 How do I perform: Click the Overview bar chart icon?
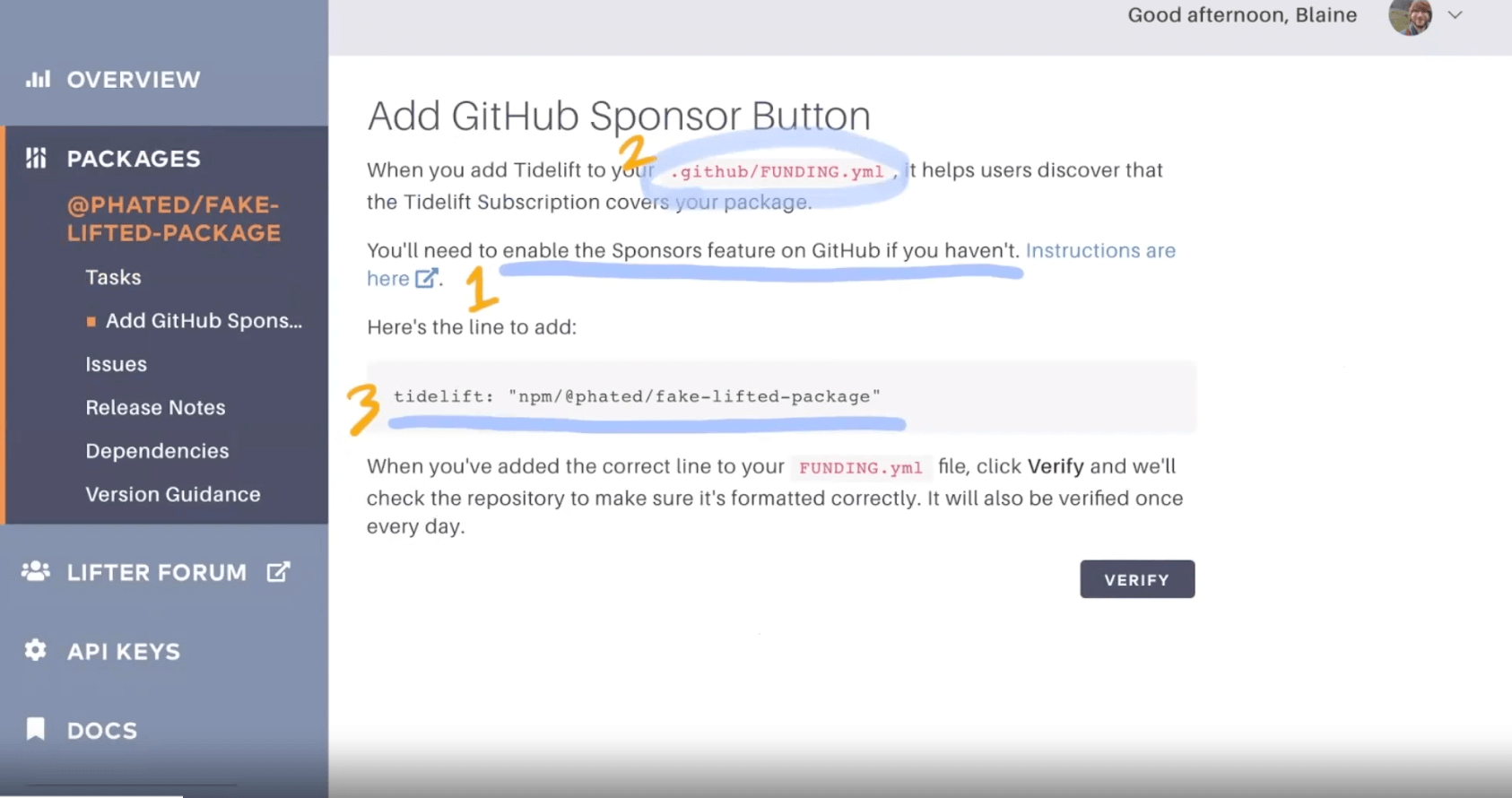pyautogui.click(x=38, y=80)
